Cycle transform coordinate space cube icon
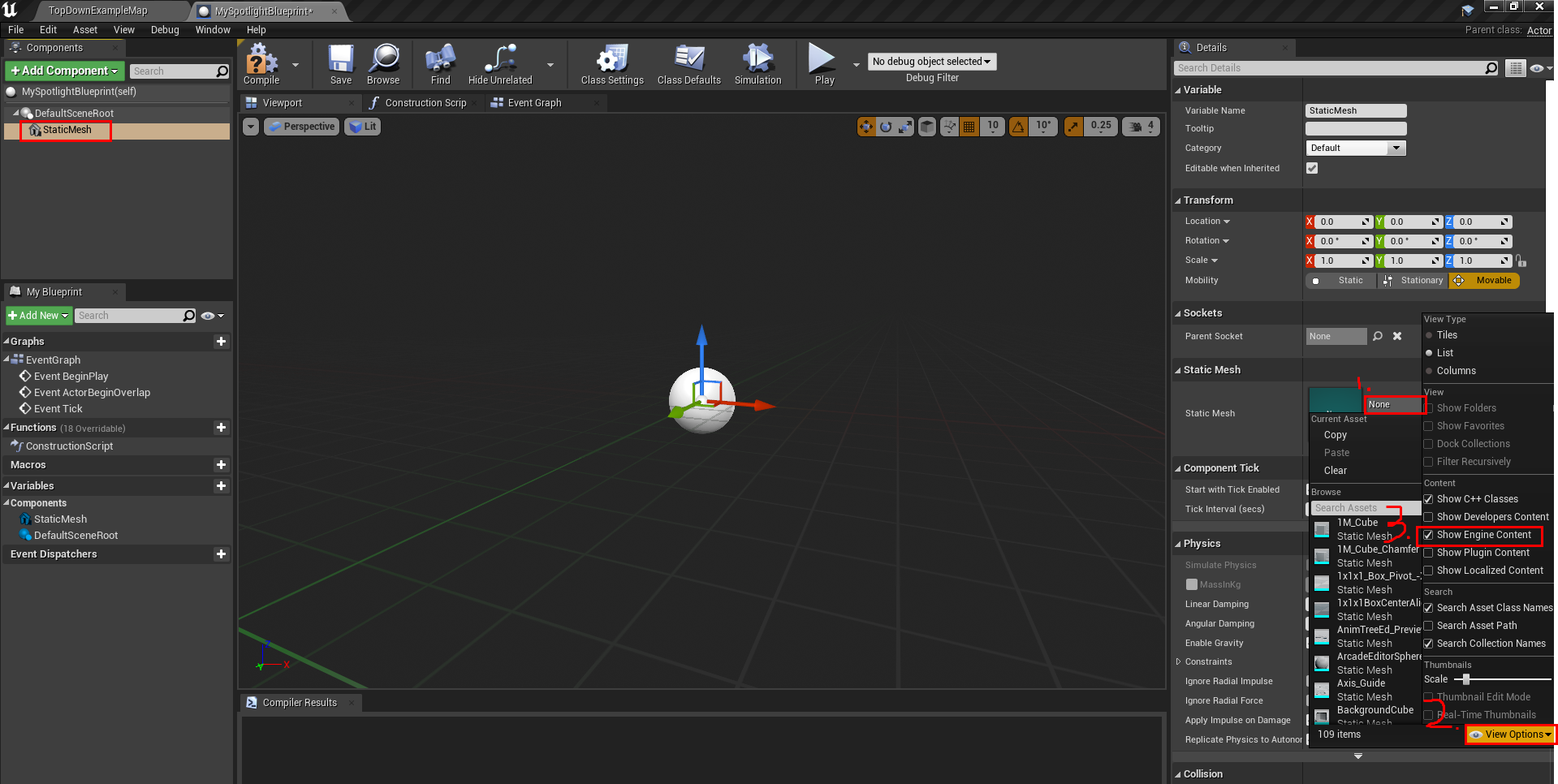1558x784 pixels. click(927, 127)
